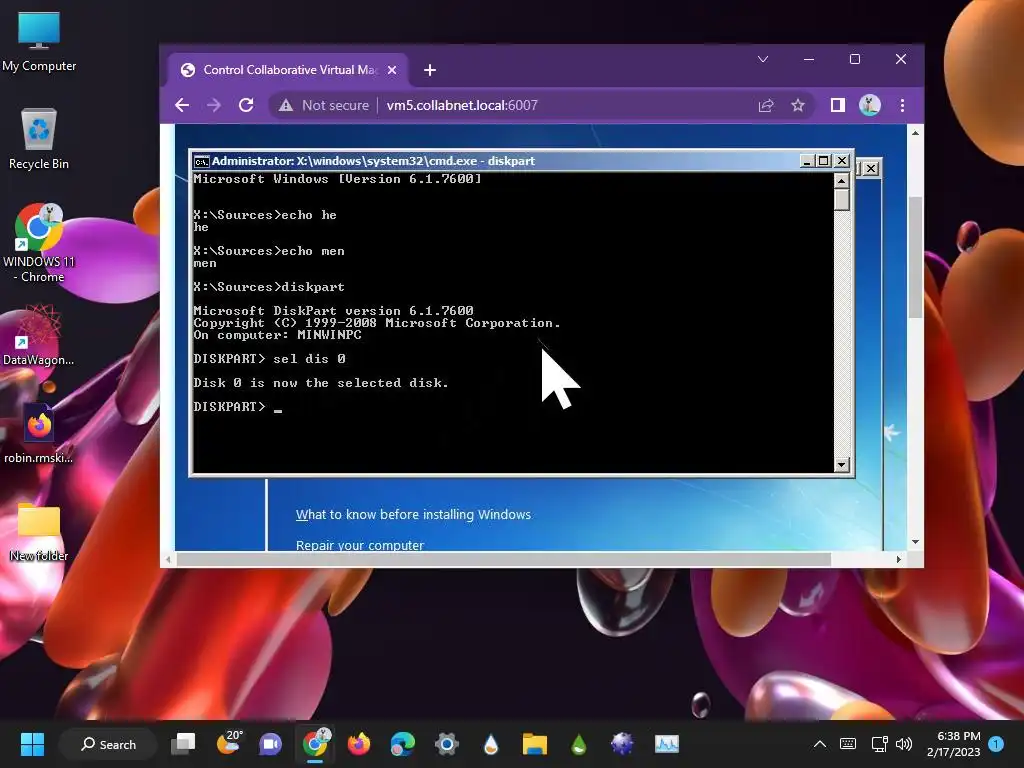This screenshot has width=1024, height=768.
Task: Show hidden system tray icons
Action: [820, 744]
